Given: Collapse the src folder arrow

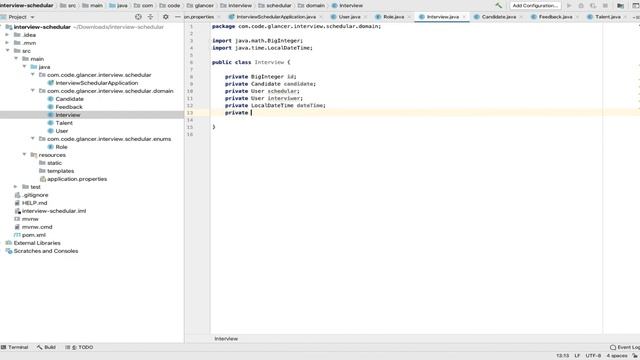Looking at the screenshot, I should coord(8,51).
